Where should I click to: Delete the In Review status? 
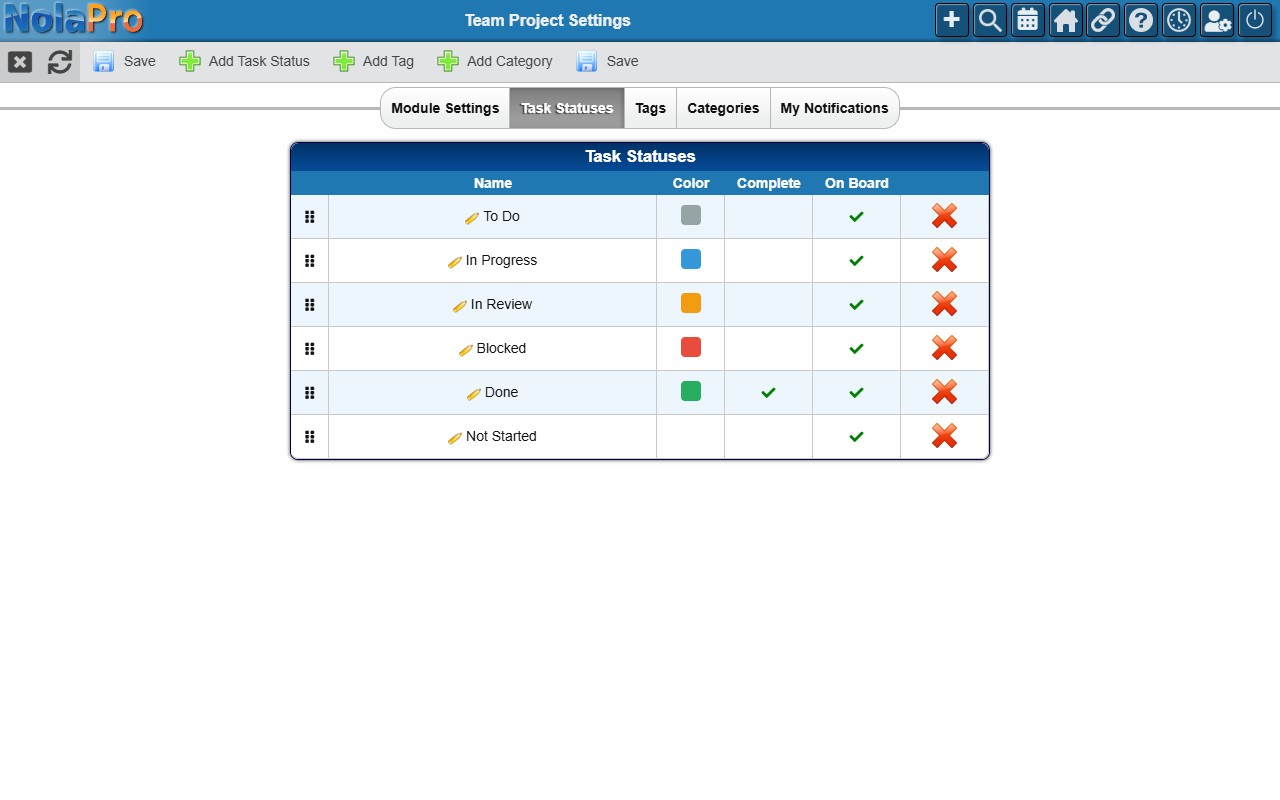[944, 304]
